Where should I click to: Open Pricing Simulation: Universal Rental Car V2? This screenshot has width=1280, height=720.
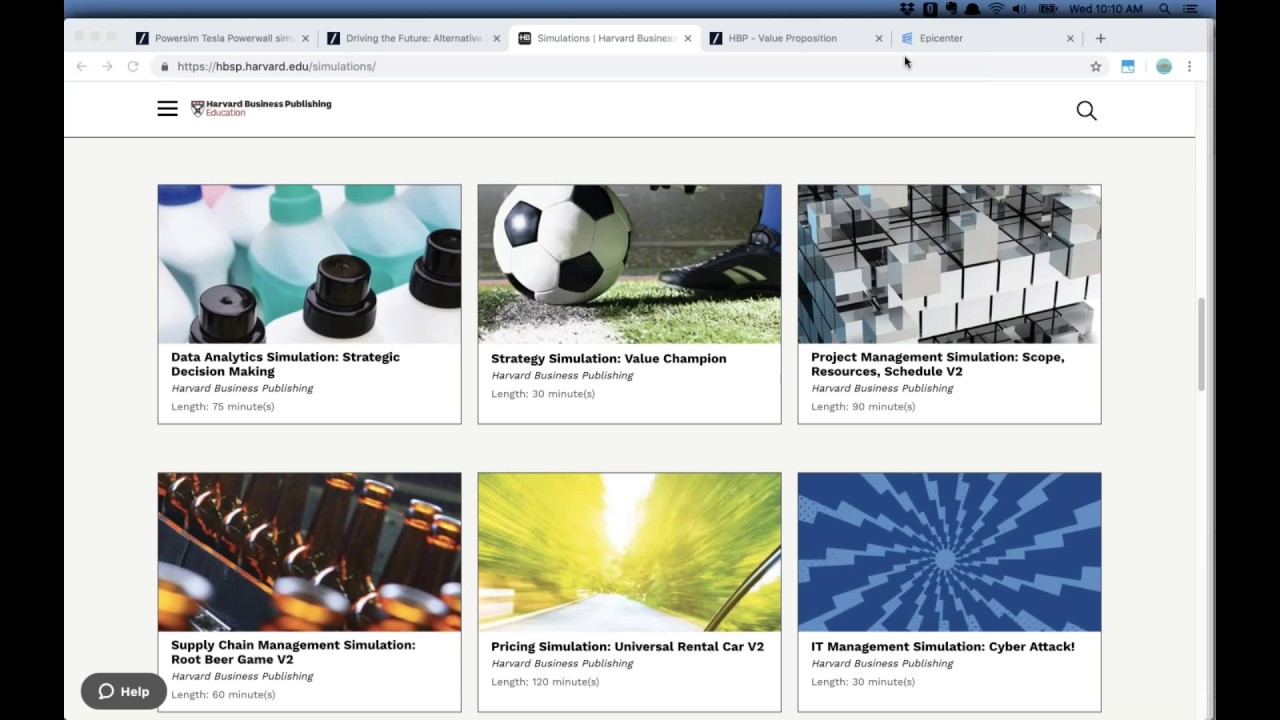pyautogui.click(x=627, y=646)
